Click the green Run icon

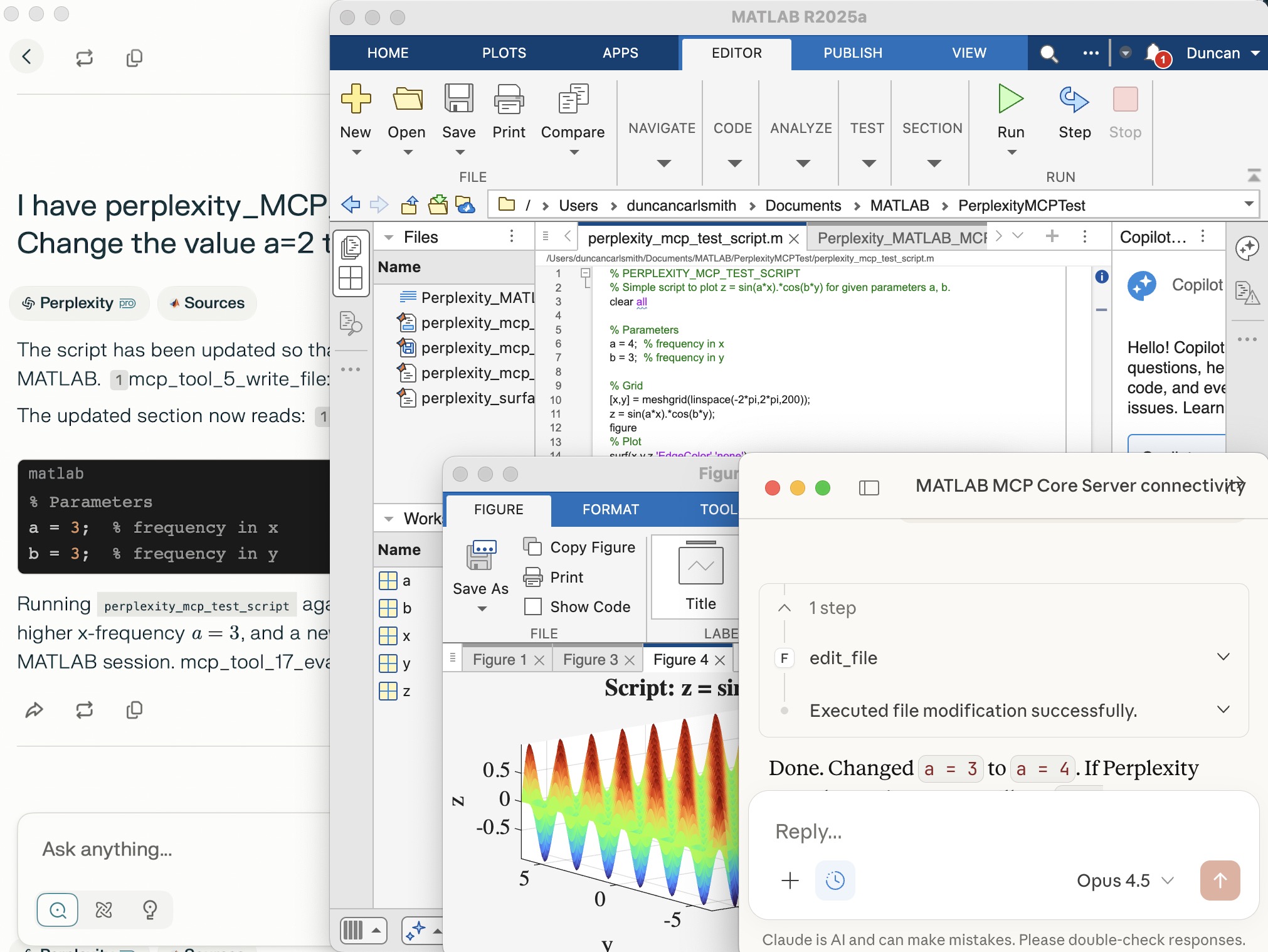[x=1010, y=100]
